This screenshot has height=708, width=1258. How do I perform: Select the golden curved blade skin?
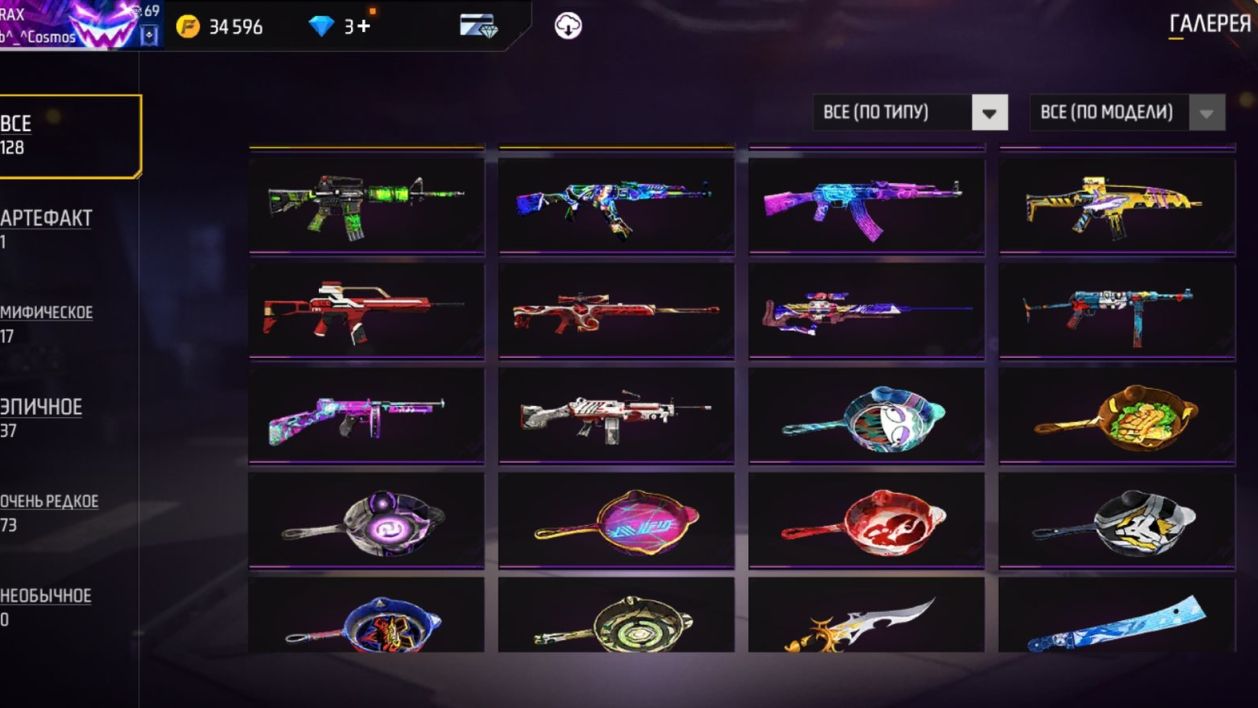click(866, 617)
